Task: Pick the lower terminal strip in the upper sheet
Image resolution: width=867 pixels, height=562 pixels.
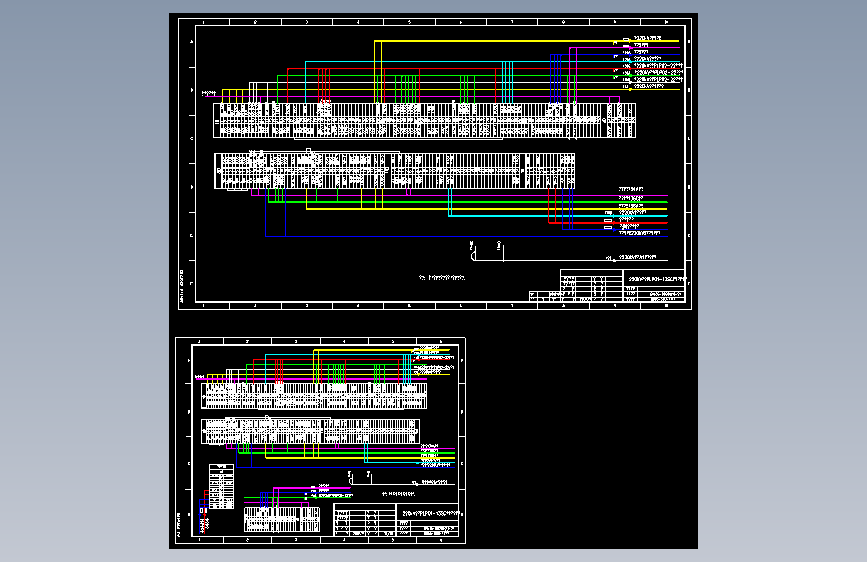Action: [x=394, y=171]
